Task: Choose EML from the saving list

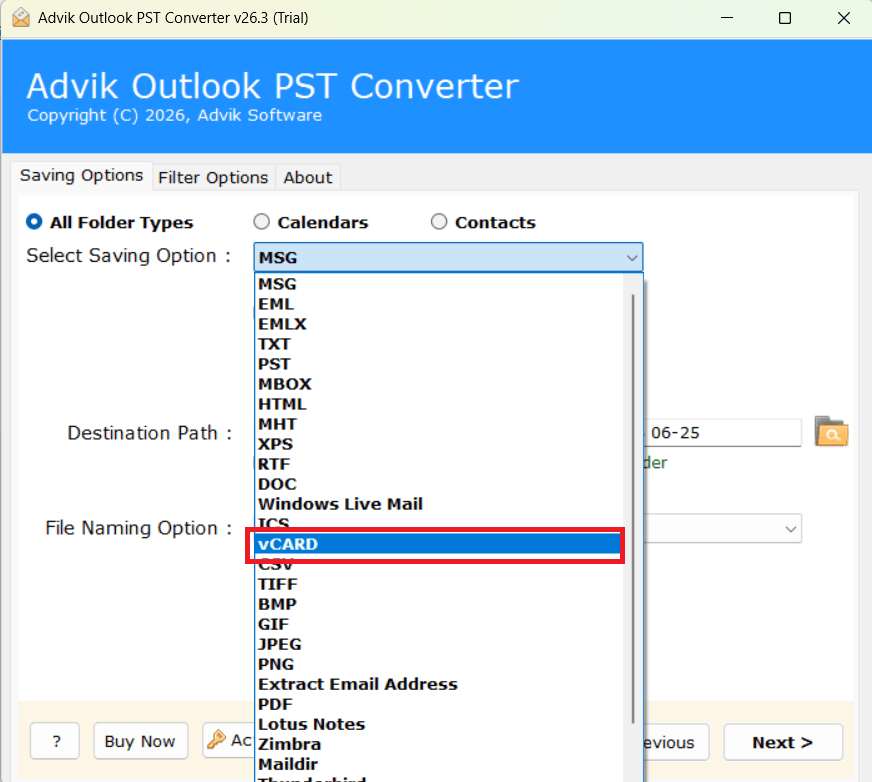Action: coord(439,304)
